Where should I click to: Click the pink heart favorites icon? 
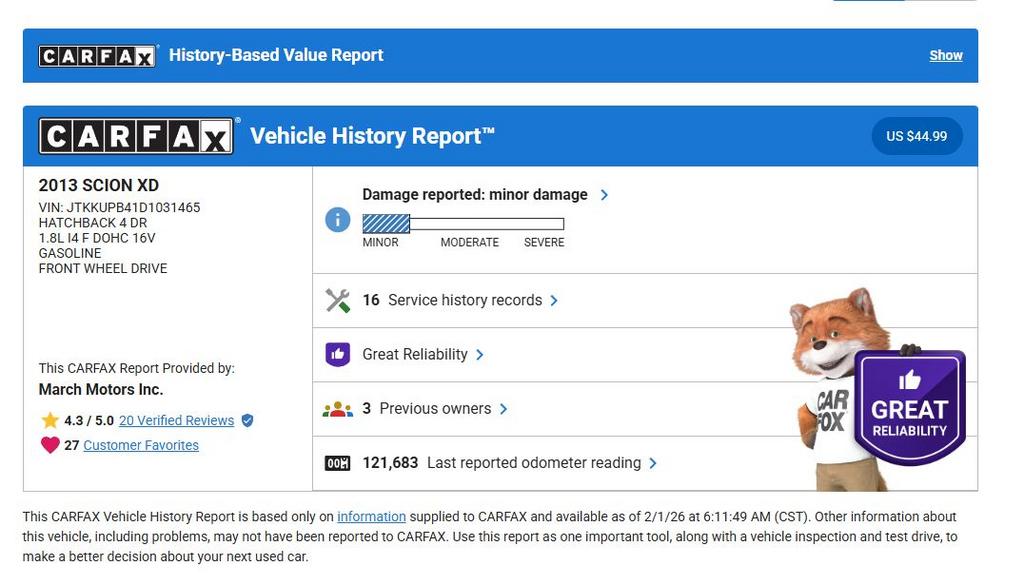pyautogui.click(x=50, y=445)
